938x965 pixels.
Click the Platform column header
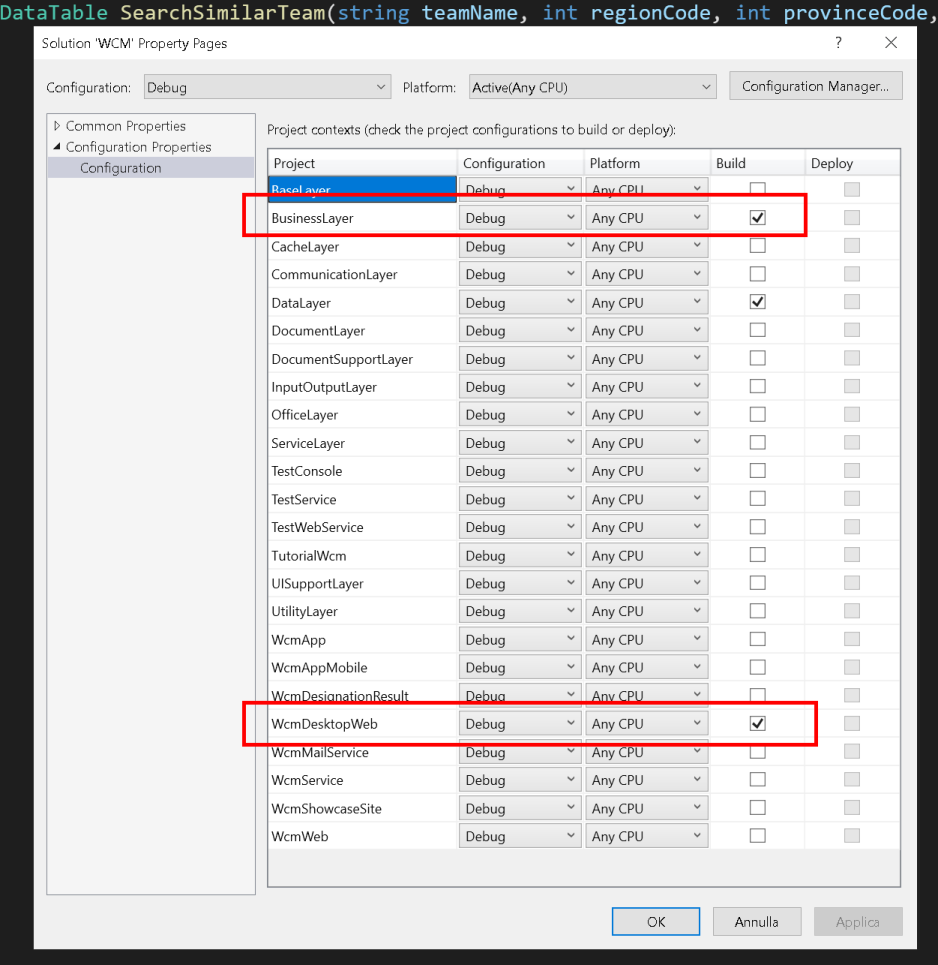tap(647, 163)
